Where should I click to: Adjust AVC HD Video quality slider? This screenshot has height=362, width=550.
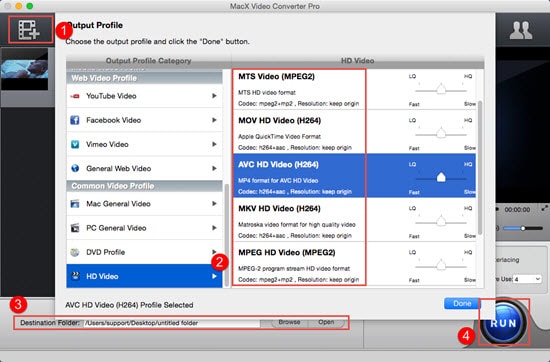point(441,178)
